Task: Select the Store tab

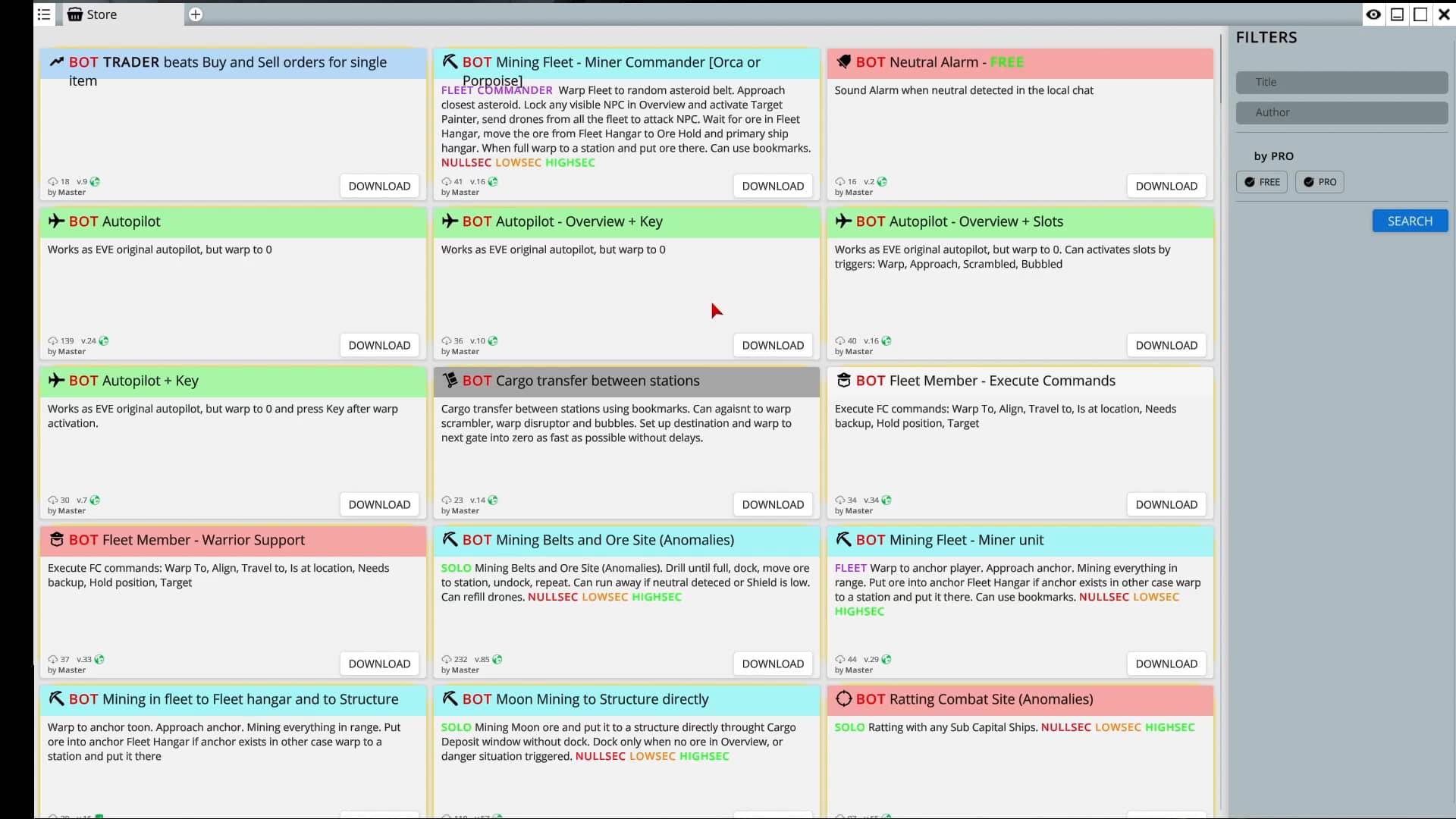Action: pyautogui.click(x=102, y=14)
